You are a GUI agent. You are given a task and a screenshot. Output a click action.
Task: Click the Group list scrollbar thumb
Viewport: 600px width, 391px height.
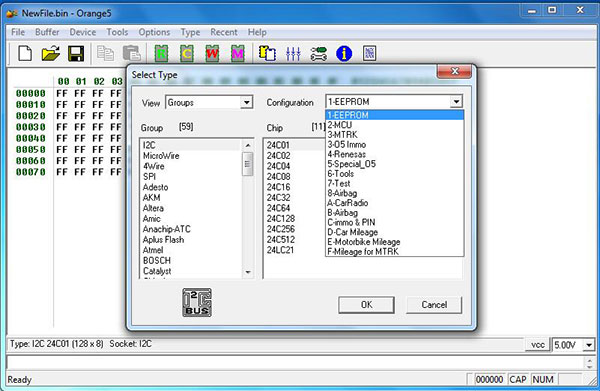pos(248,164)
